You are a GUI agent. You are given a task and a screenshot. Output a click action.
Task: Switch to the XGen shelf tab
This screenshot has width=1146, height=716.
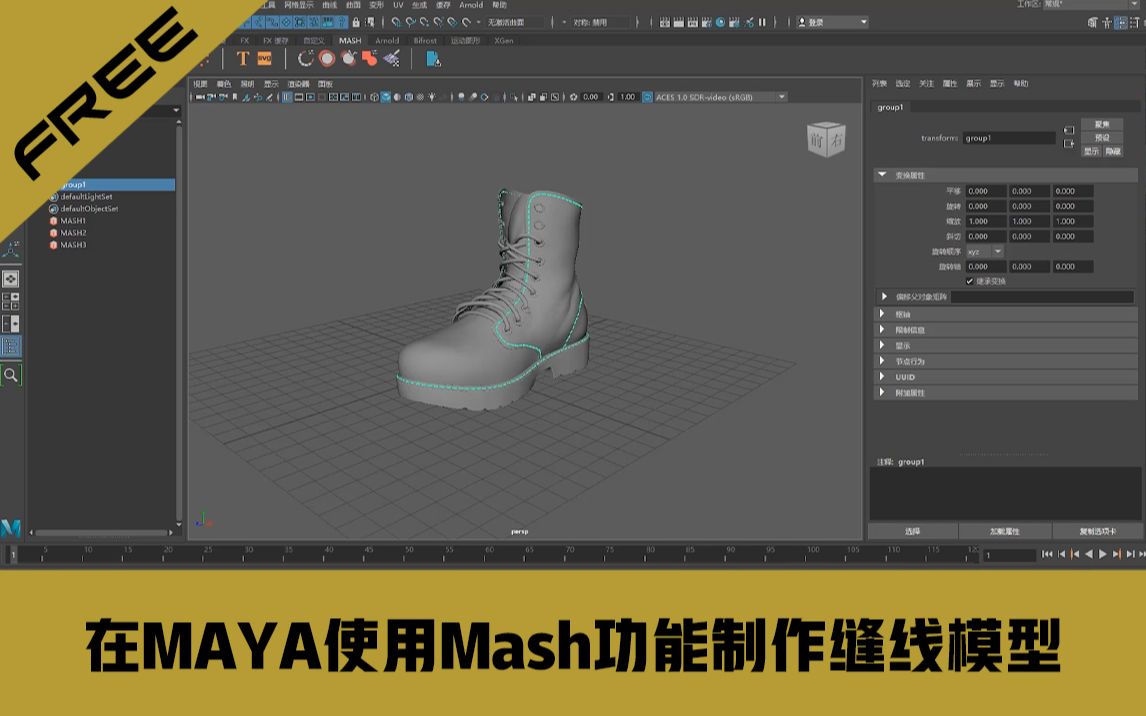pyautogui.click(x=502, y=41)
